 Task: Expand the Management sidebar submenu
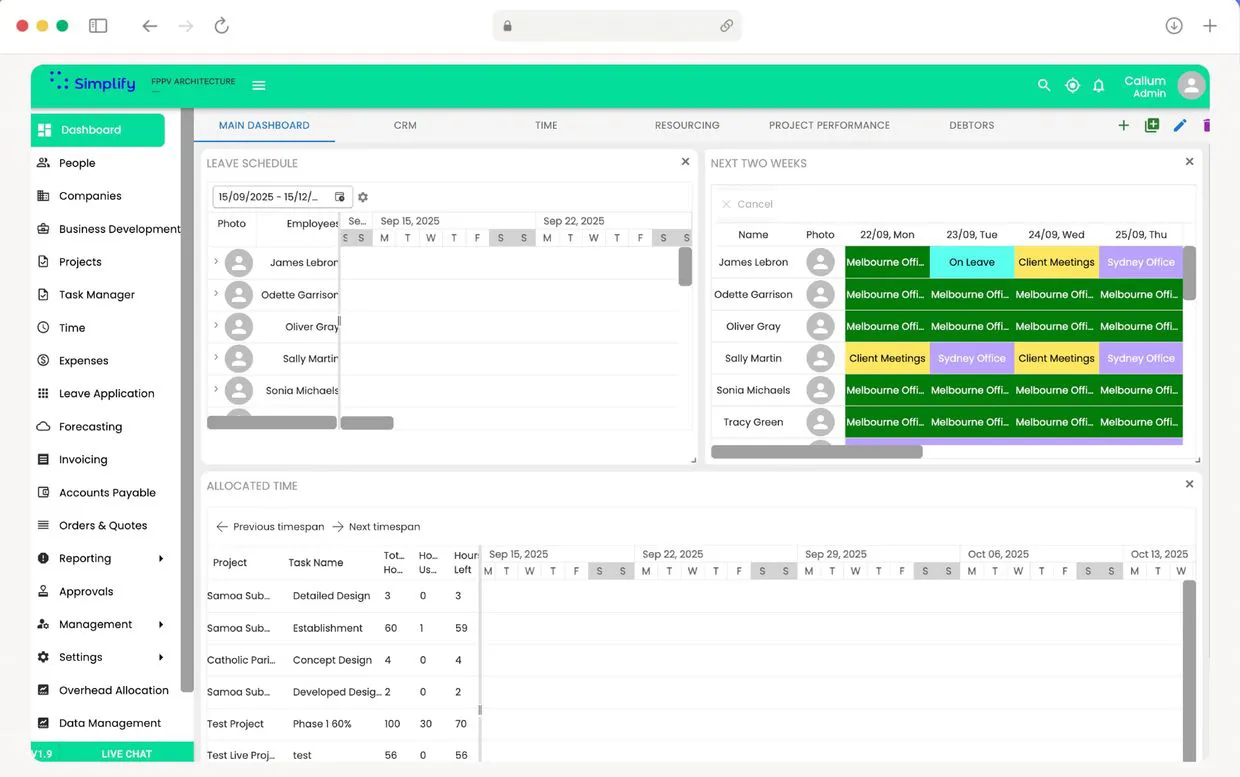pyautogui.click(x=160, y=625)
